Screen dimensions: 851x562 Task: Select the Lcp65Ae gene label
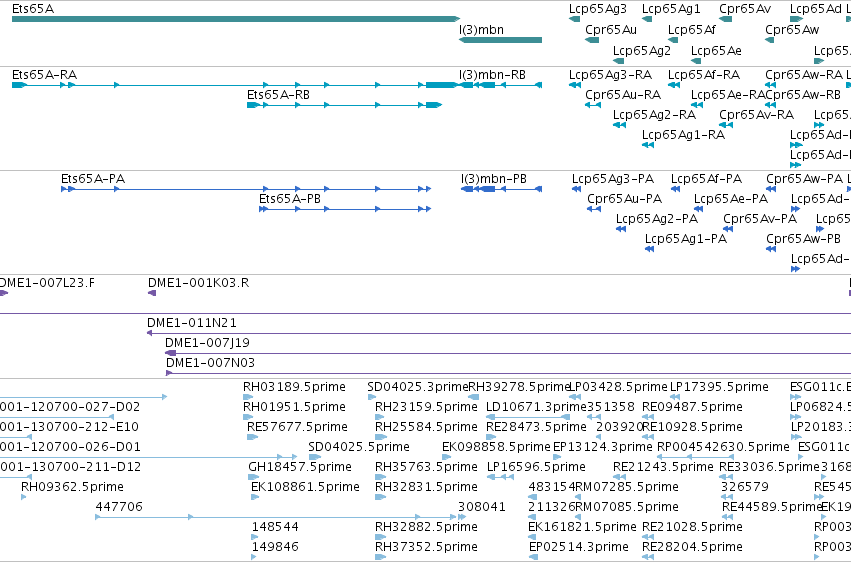(716, 50)
